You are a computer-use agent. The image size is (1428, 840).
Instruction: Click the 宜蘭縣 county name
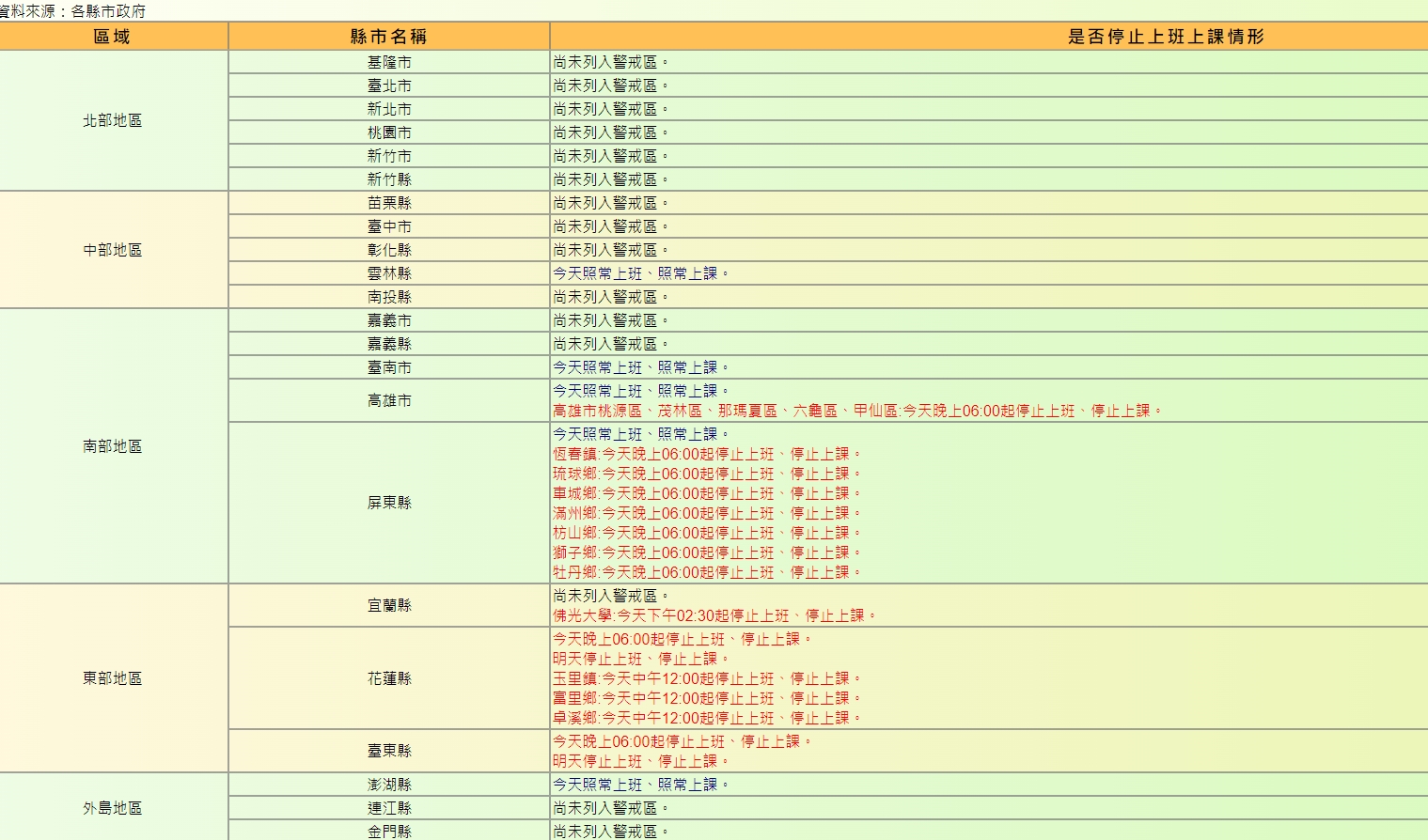pyautogui.click(x=389, y=605)
